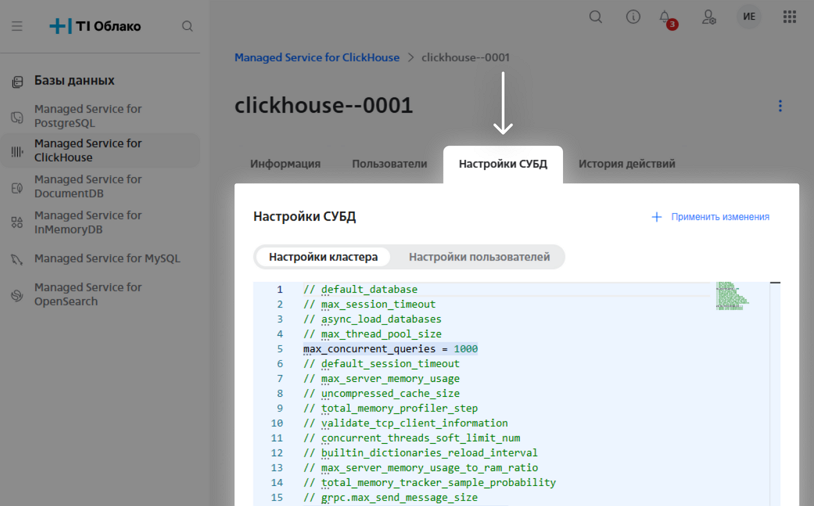Select the Настройки кластера toggle
The width and height of the screenshot is (814, 506).
click(323, 257)
